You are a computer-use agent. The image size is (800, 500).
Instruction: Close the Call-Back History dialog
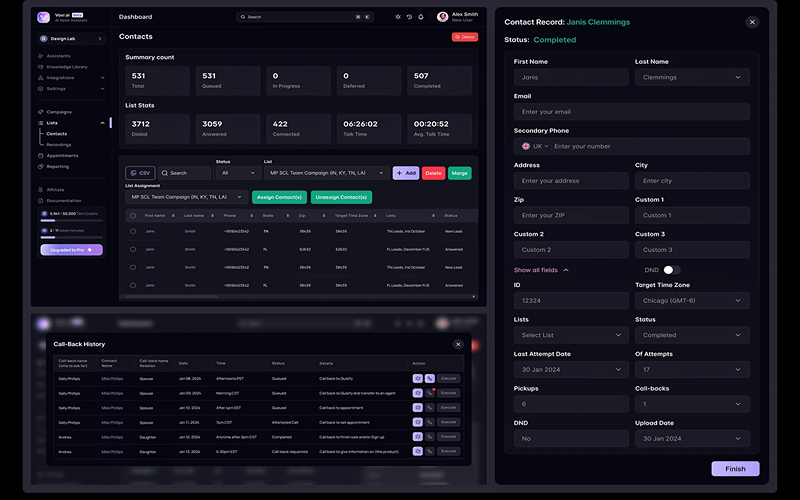(x=458, y=344)
